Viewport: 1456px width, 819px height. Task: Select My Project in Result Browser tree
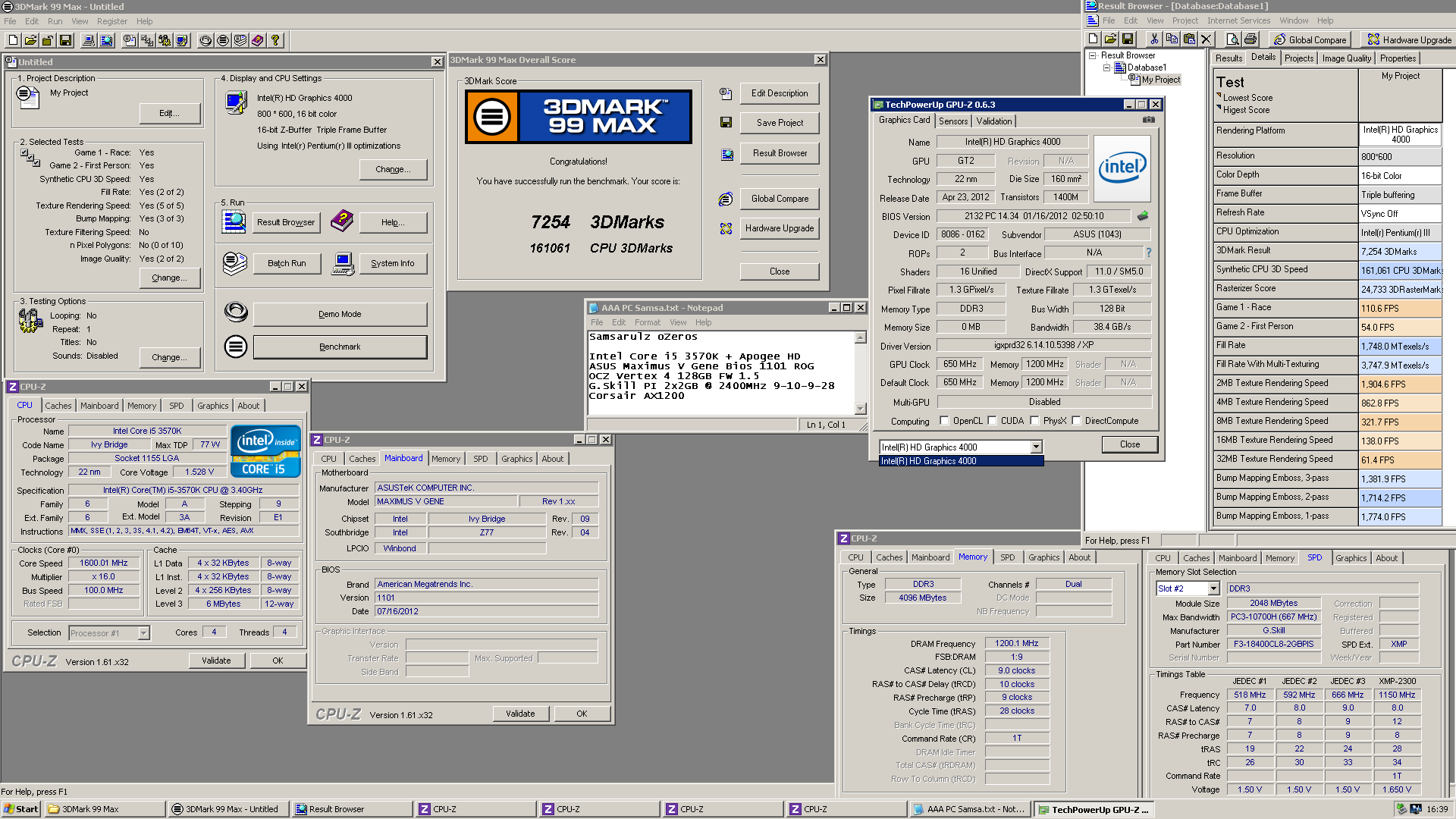(x=1160, y=80)
